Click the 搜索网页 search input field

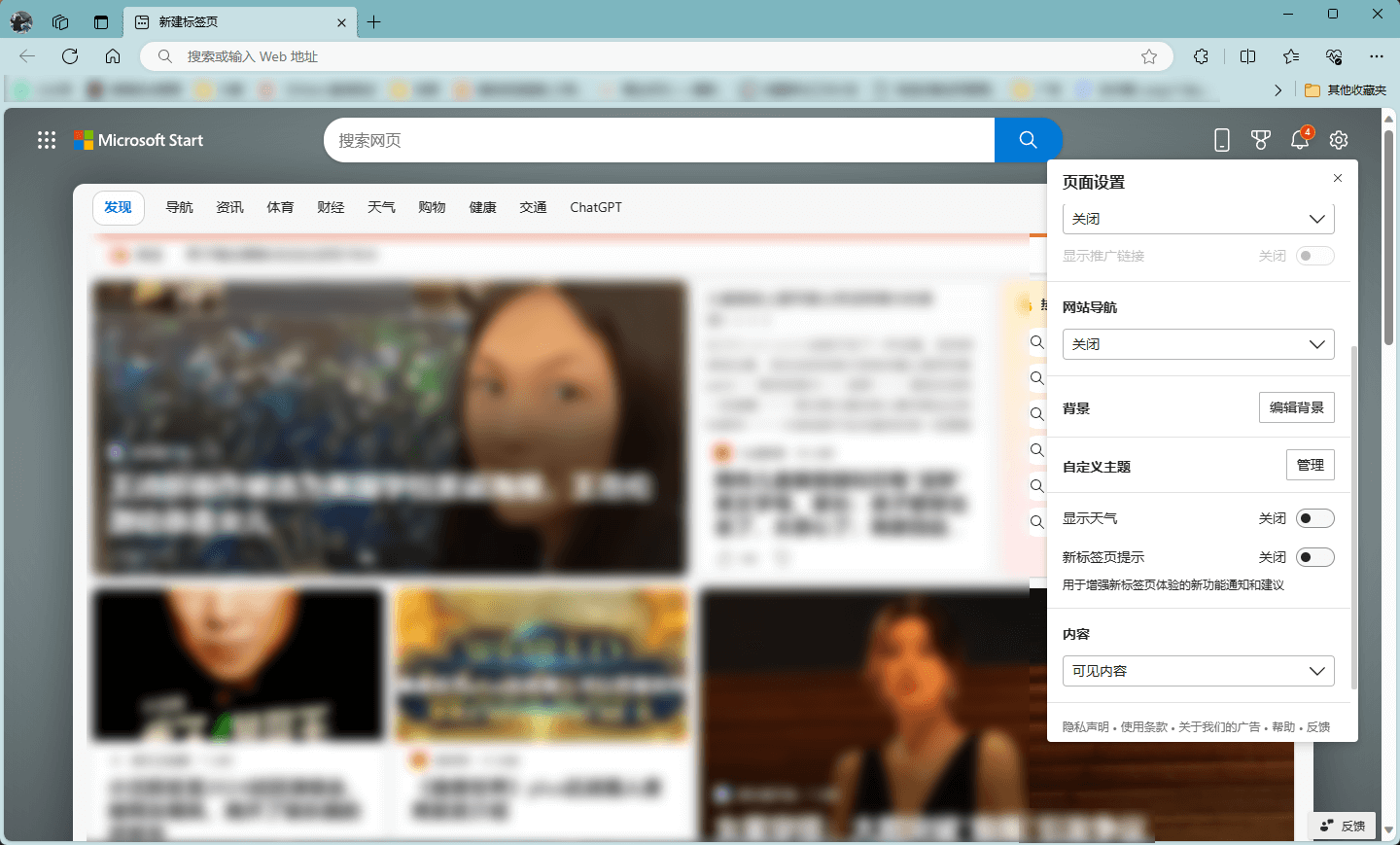(659, 140)
